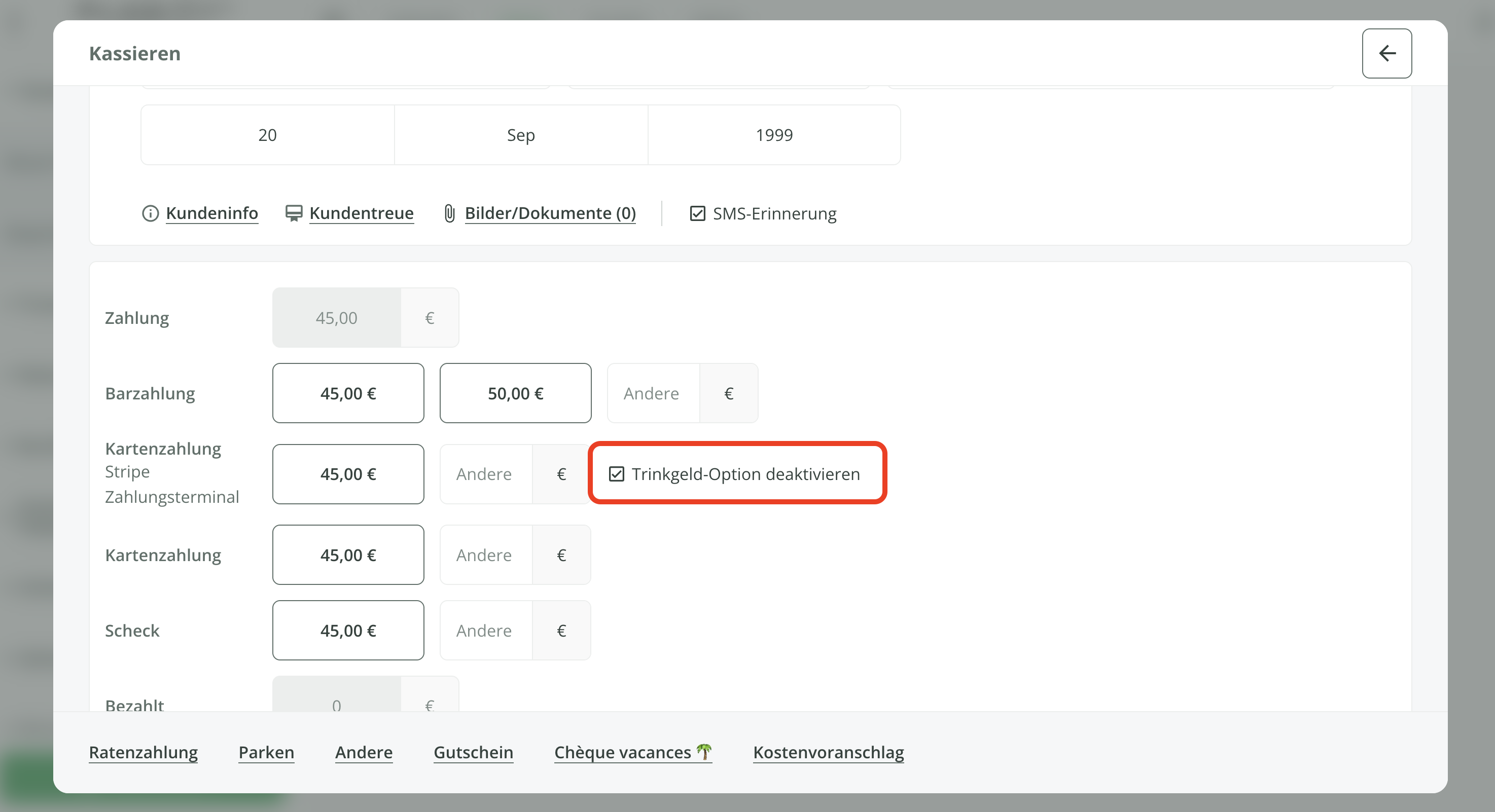The width and height of the screenshot is (1495, 812).
Task: Click the Kundeninfo info icon
Action: click(150, 213)
